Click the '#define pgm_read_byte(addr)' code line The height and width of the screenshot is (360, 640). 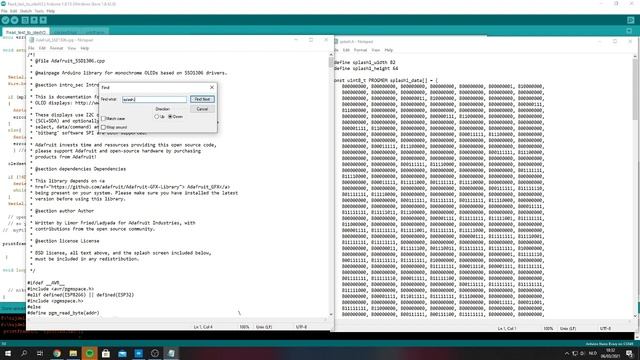click(x=63, y=313)
